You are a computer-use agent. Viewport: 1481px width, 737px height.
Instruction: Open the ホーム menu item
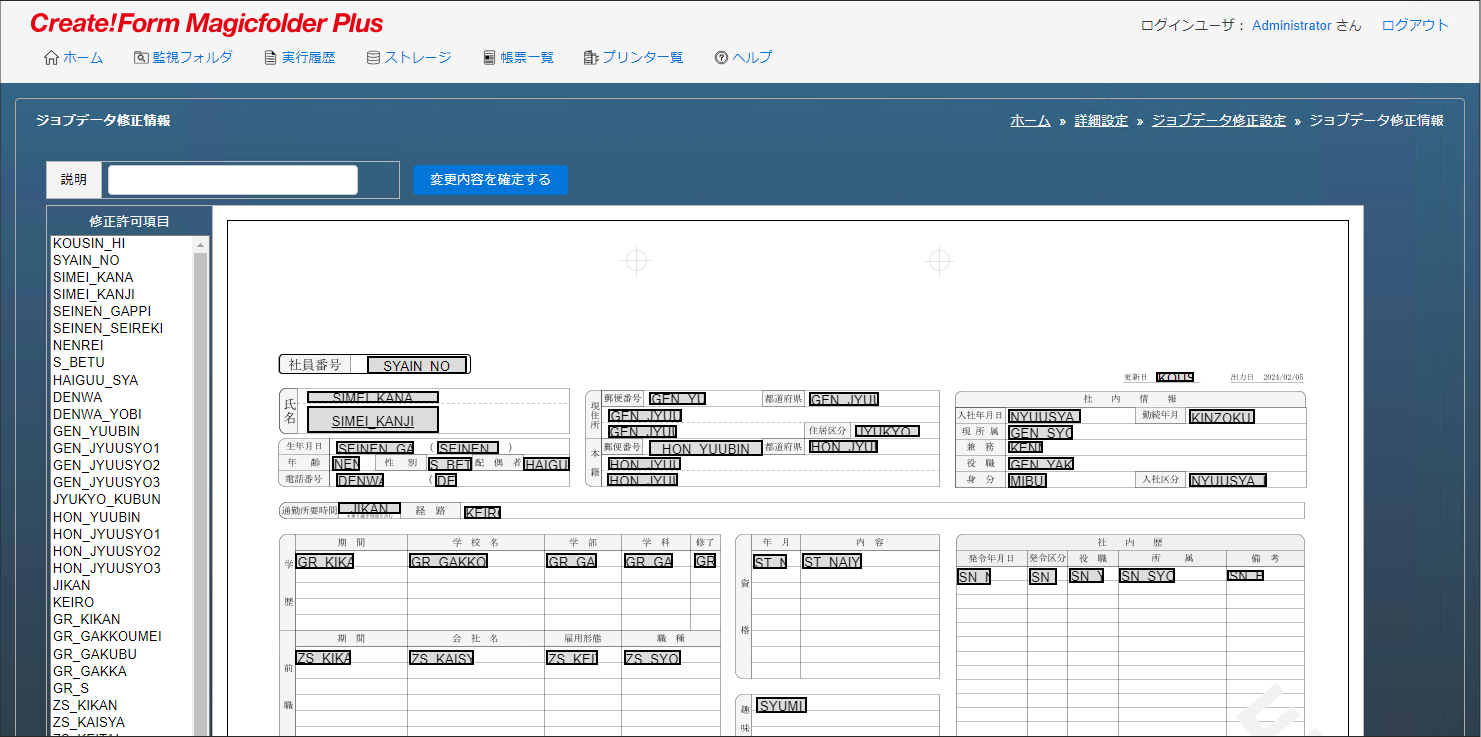point(83,58)
